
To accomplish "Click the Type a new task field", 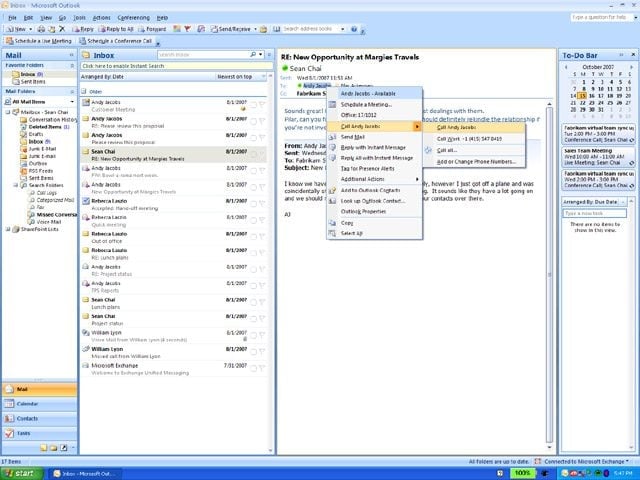I will pos(594,213).
